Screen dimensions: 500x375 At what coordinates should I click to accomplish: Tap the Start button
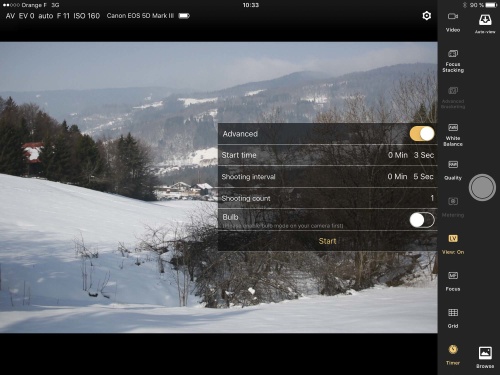click(327, 241)
